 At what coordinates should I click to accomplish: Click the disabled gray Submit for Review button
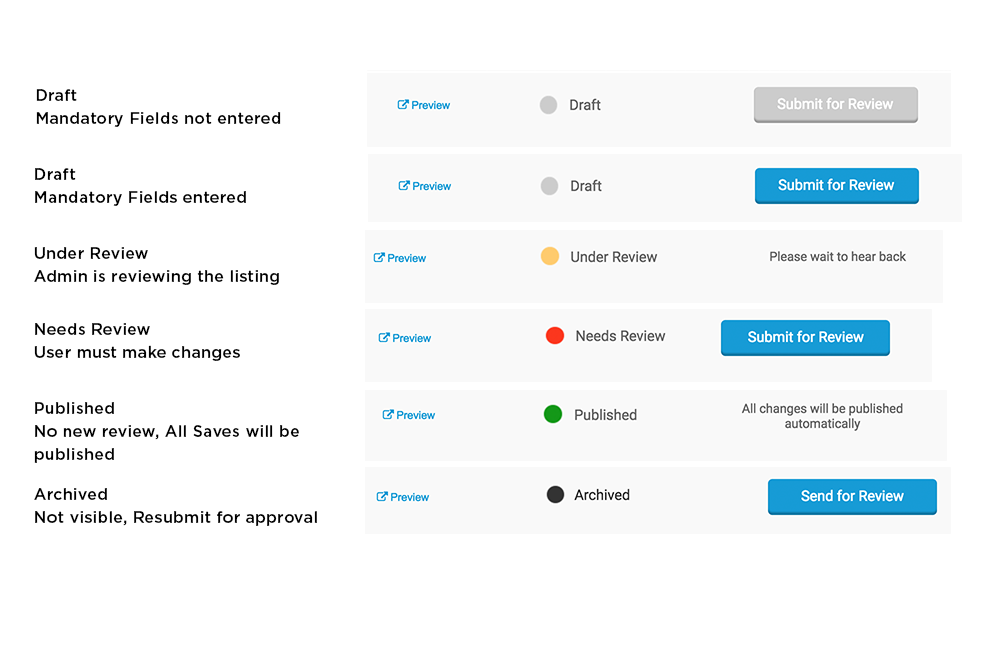pyautogui.click(x=835, y=105)
